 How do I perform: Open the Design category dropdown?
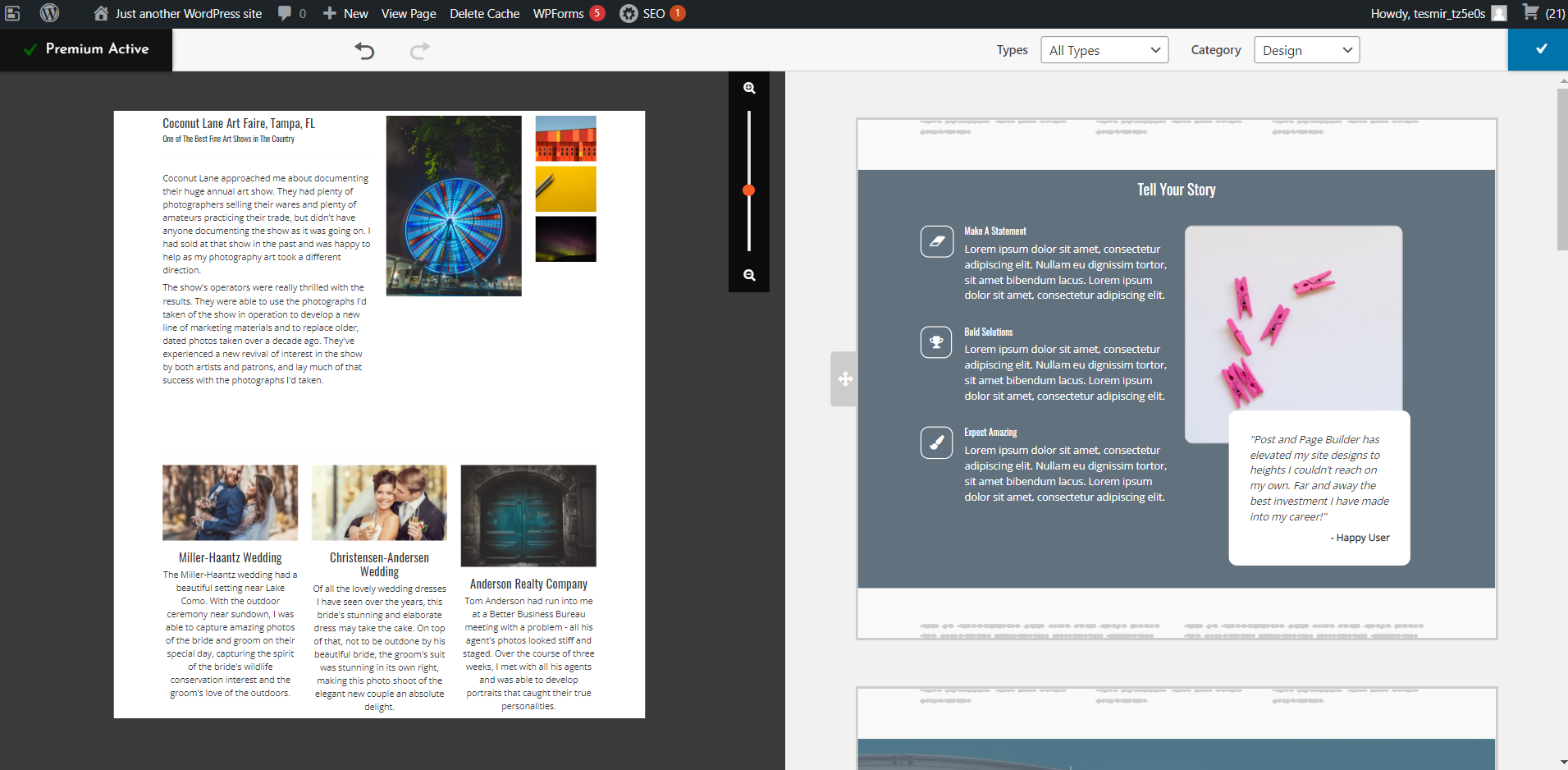[1306, 50]
